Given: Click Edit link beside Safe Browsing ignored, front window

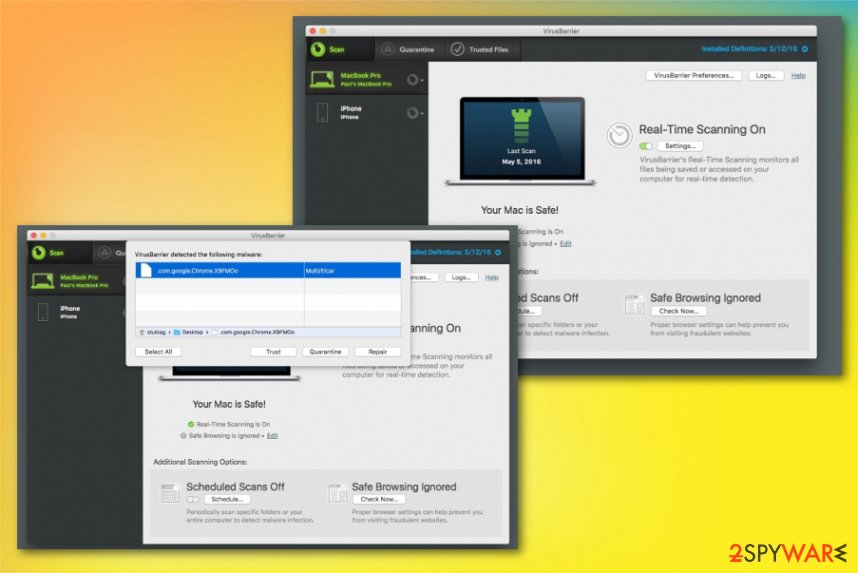Looking at the screenshot, I should 273,436.
